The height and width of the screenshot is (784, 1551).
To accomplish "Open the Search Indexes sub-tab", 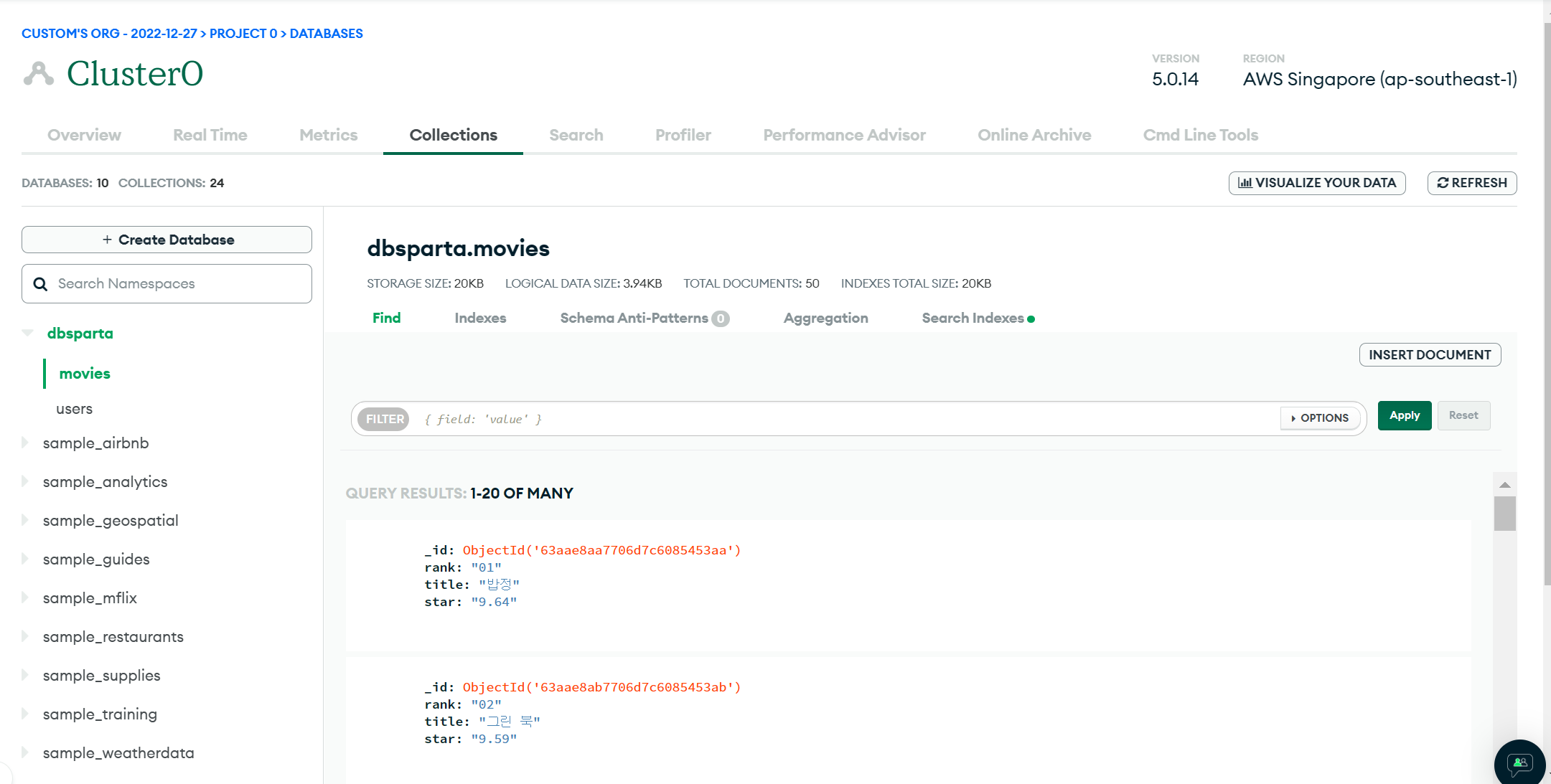I will coord(973,318).
